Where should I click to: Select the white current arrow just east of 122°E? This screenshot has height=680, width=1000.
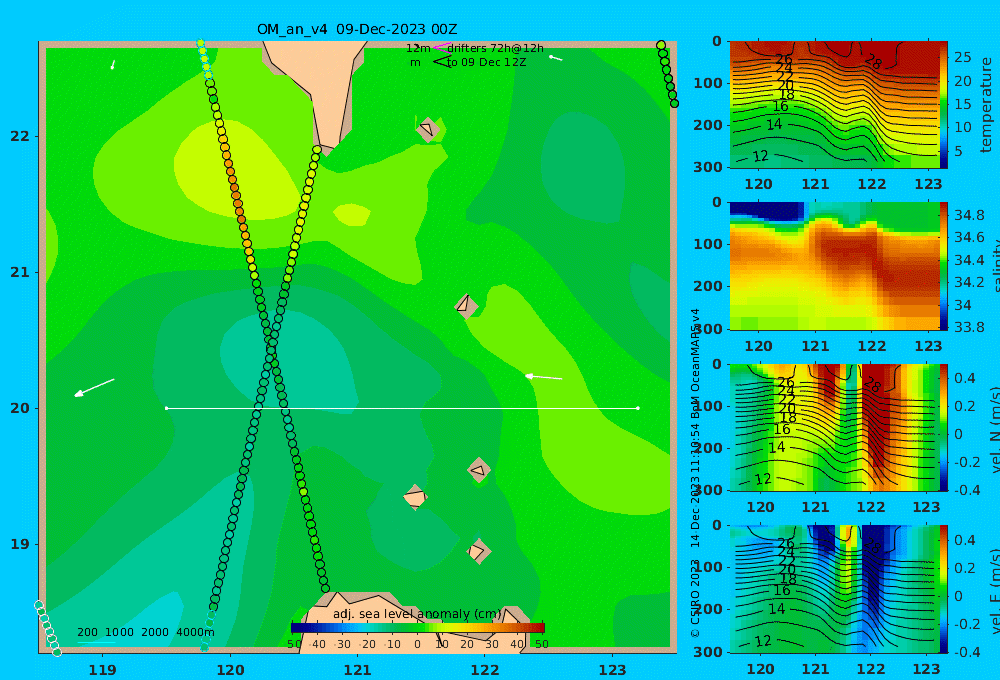[x=543, y=377]
